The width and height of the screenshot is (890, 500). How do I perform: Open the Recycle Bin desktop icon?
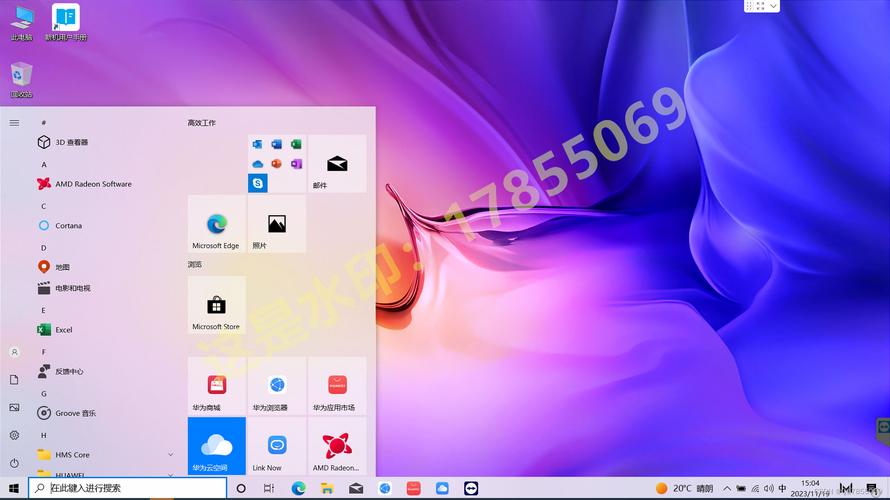click(21, 76)
